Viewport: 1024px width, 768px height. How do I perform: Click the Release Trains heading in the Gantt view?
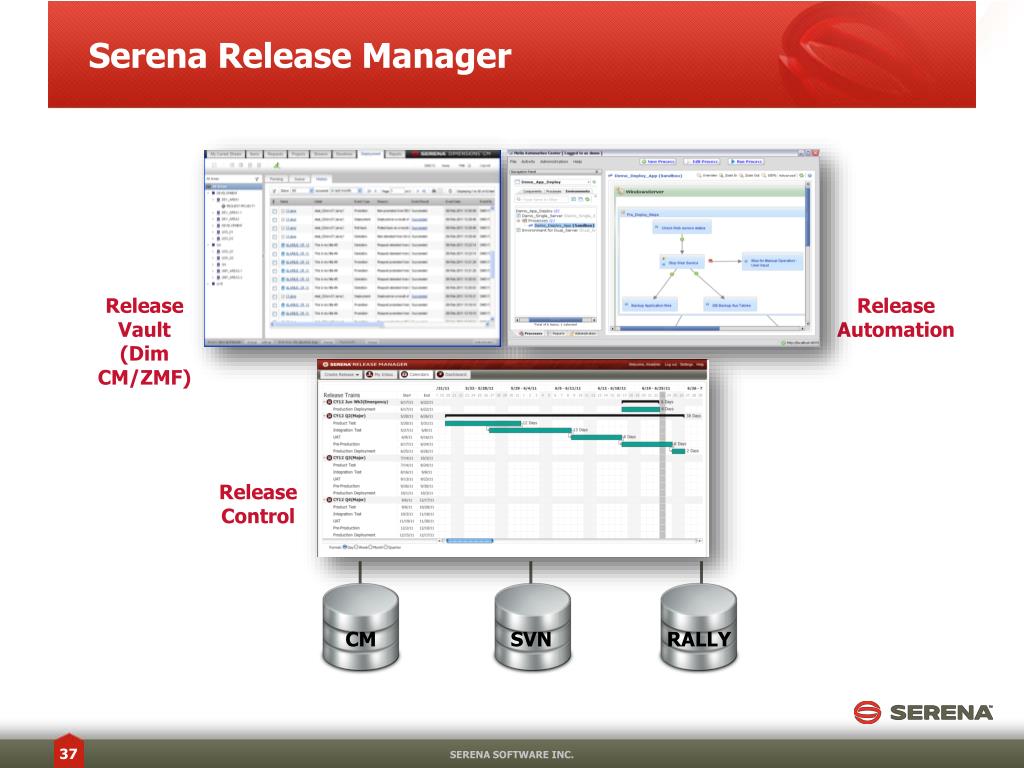tap(342, 395)
